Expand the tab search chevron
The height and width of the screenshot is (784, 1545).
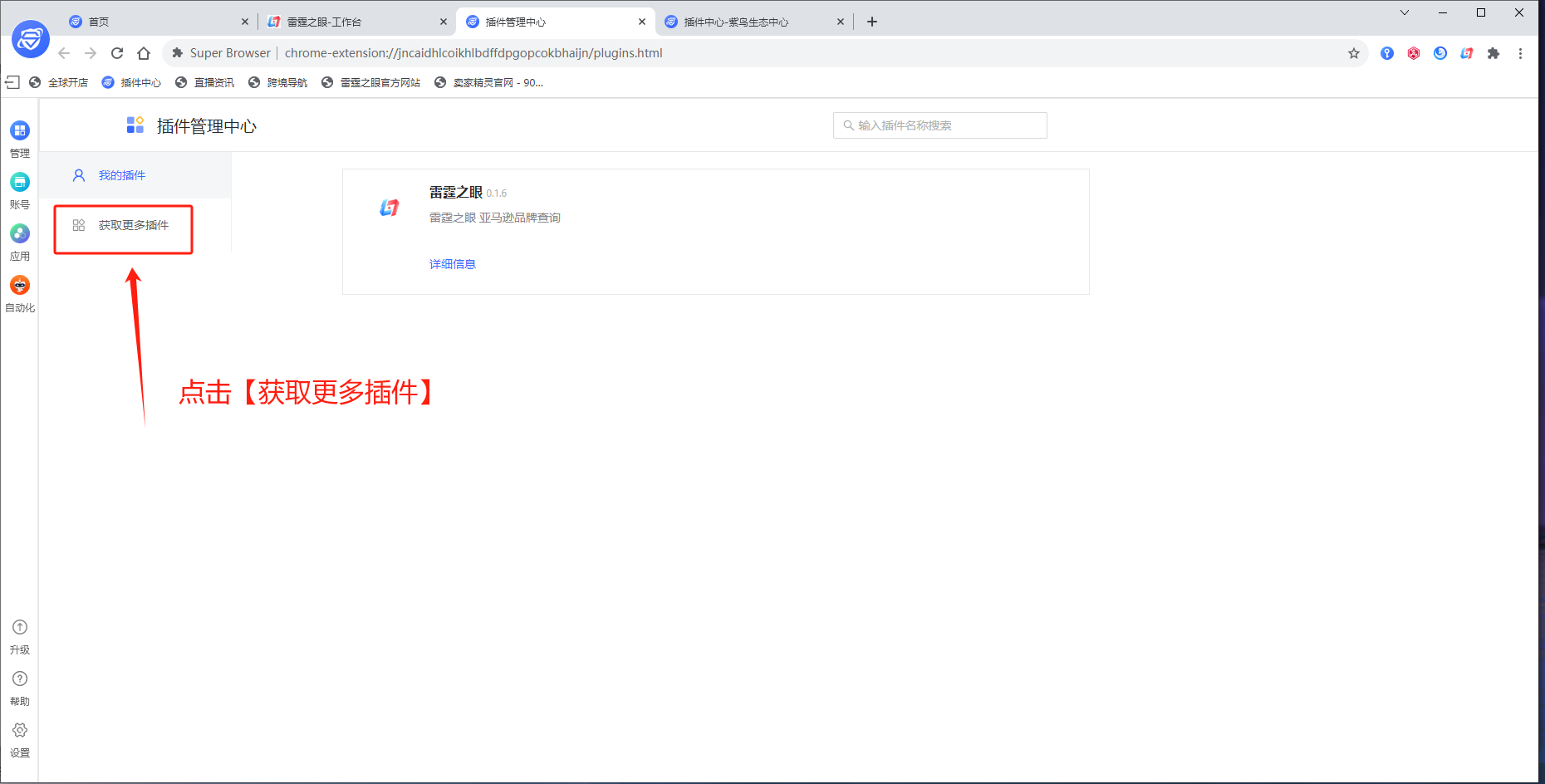coord(1405,12)
